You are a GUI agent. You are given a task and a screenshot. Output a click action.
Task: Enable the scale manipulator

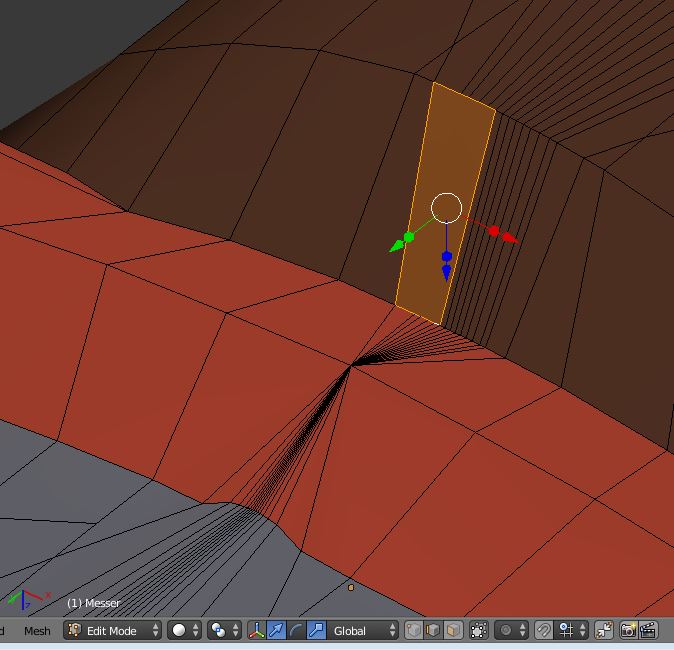coord(316,630)
